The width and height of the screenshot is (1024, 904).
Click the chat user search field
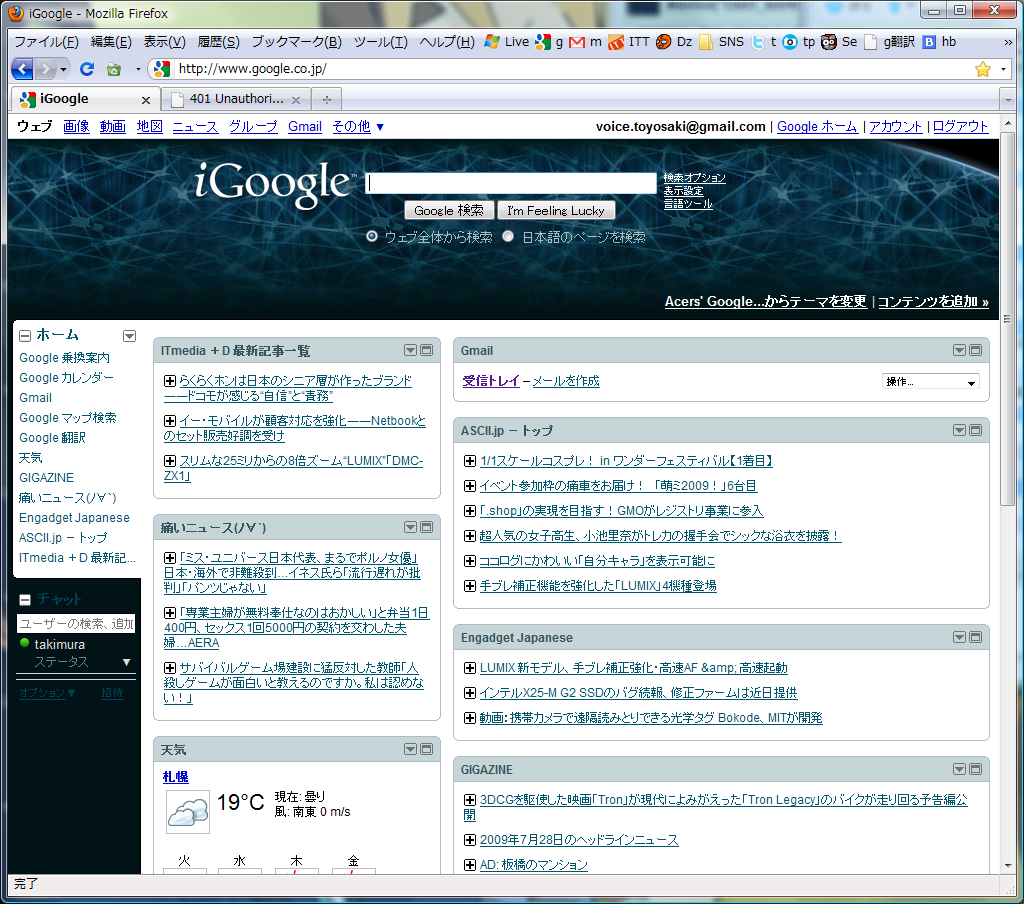[x=76, y=624]
